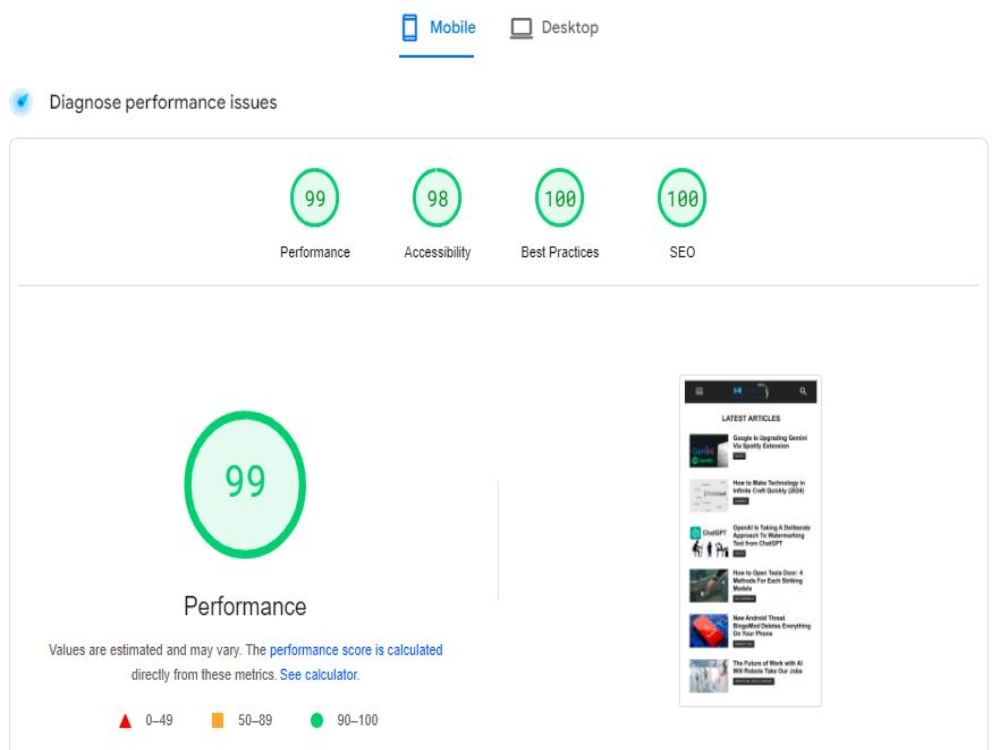Click the 'Diagnose performance issues' heading
This screenshot has height=750, width=1000.
pyautogui.click(x=163, y=102)
